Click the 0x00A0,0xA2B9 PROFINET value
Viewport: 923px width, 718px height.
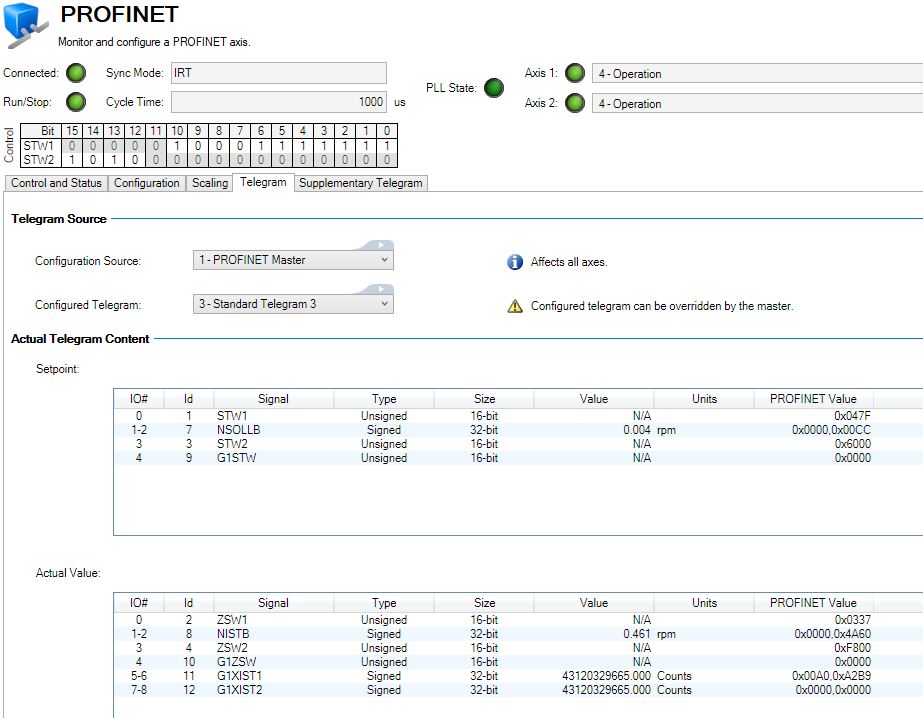coord(831,676)
